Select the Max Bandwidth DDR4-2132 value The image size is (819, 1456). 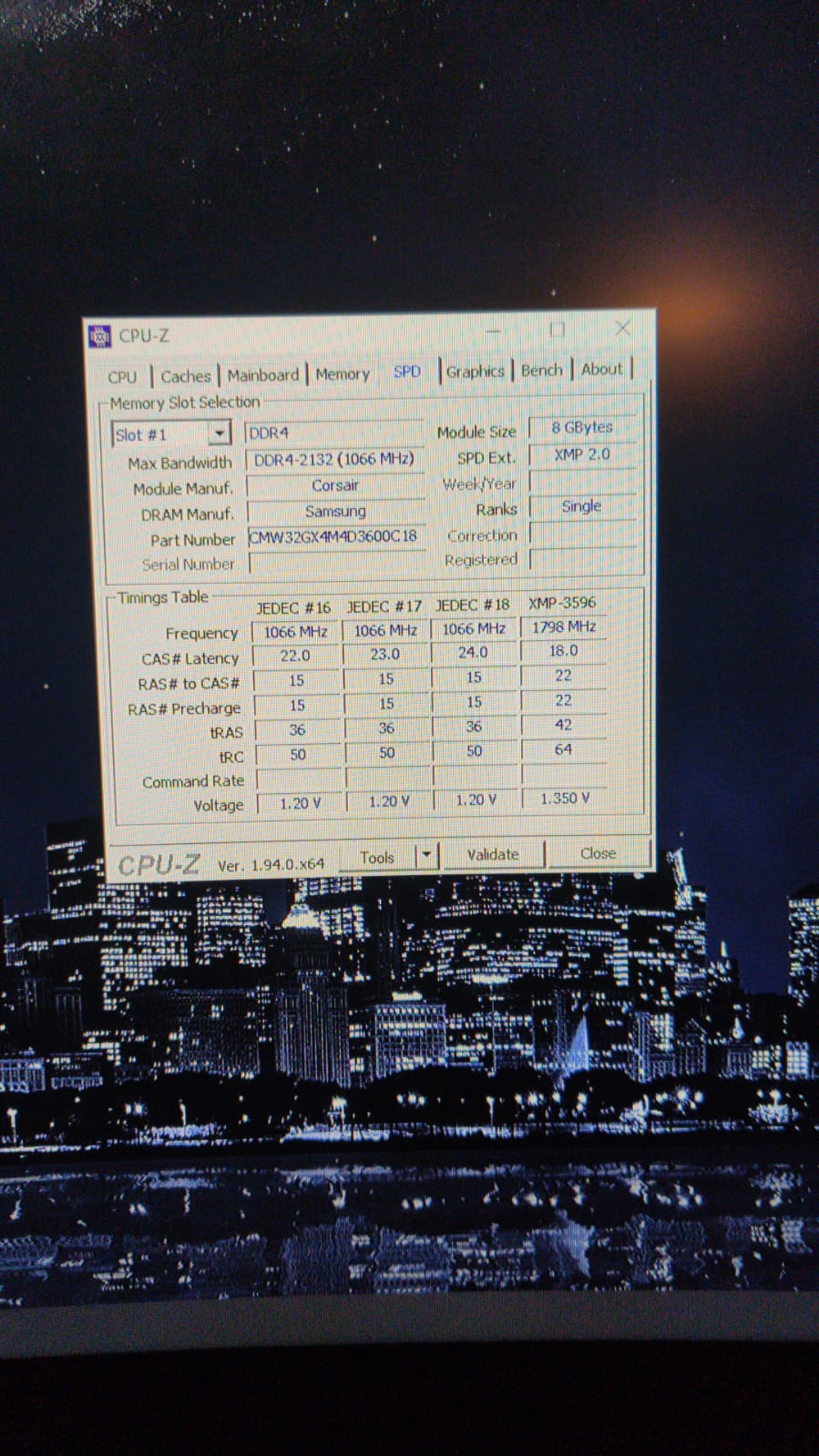pyautogui.click(x=334, y=460)
